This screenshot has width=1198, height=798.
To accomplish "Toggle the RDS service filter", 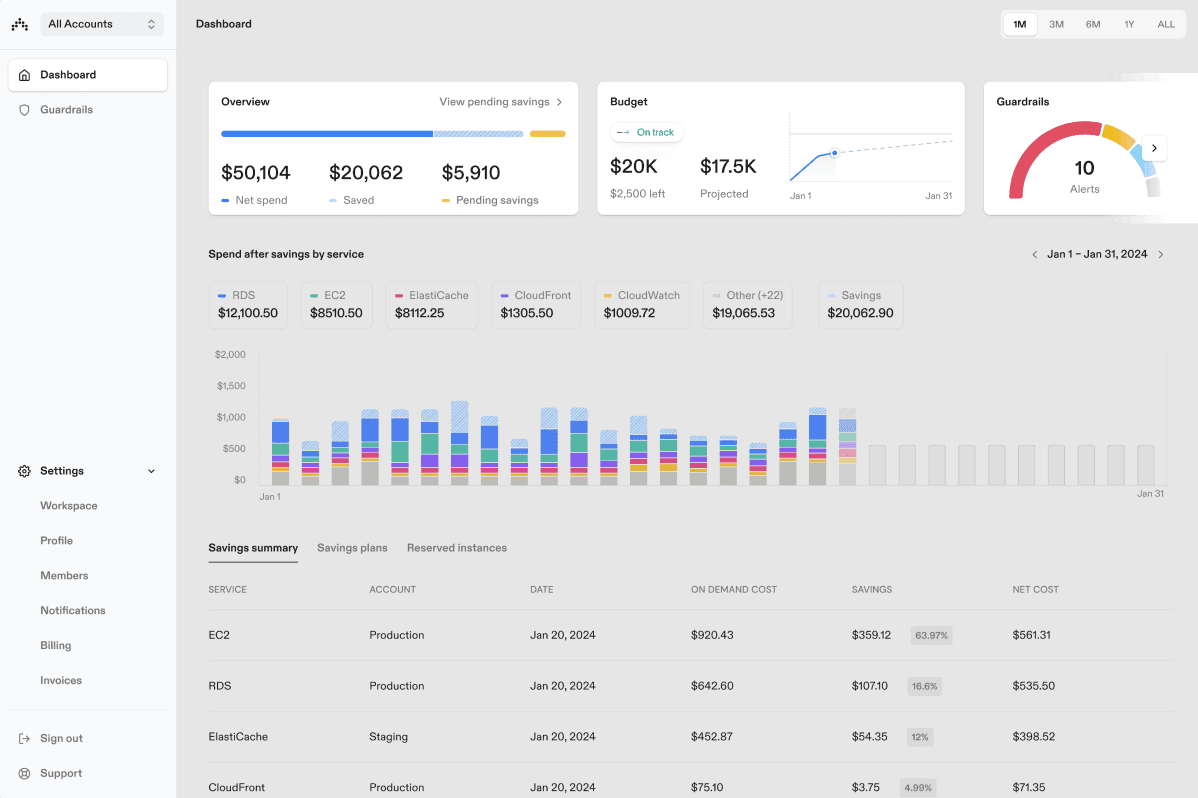I will (248, 305).
